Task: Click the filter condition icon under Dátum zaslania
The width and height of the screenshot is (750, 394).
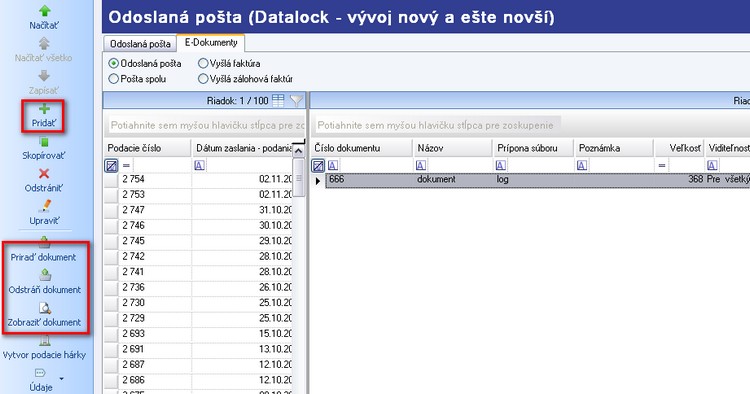Action: [x=199, y=165]
